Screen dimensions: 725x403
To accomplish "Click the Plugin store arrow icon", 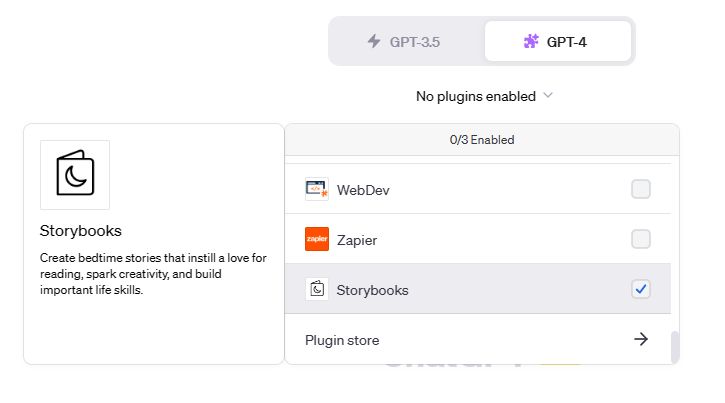I will 641,339.
